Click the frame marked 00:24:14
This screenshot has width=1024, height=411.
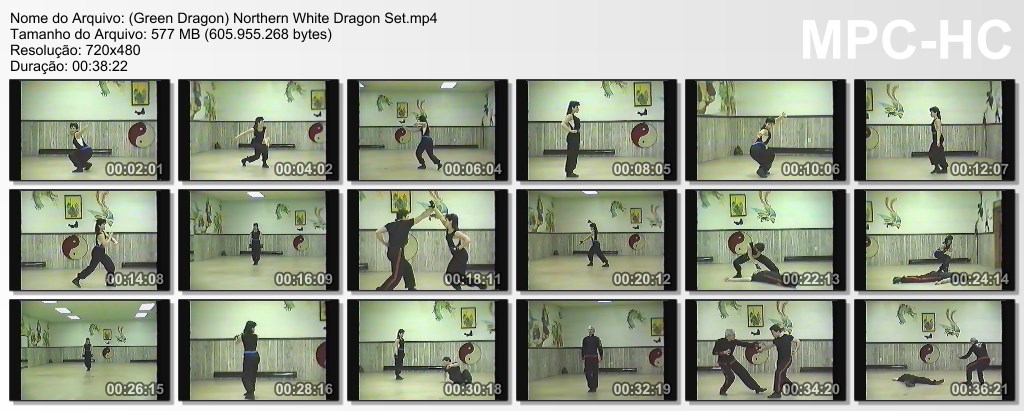tap(935, 240)
